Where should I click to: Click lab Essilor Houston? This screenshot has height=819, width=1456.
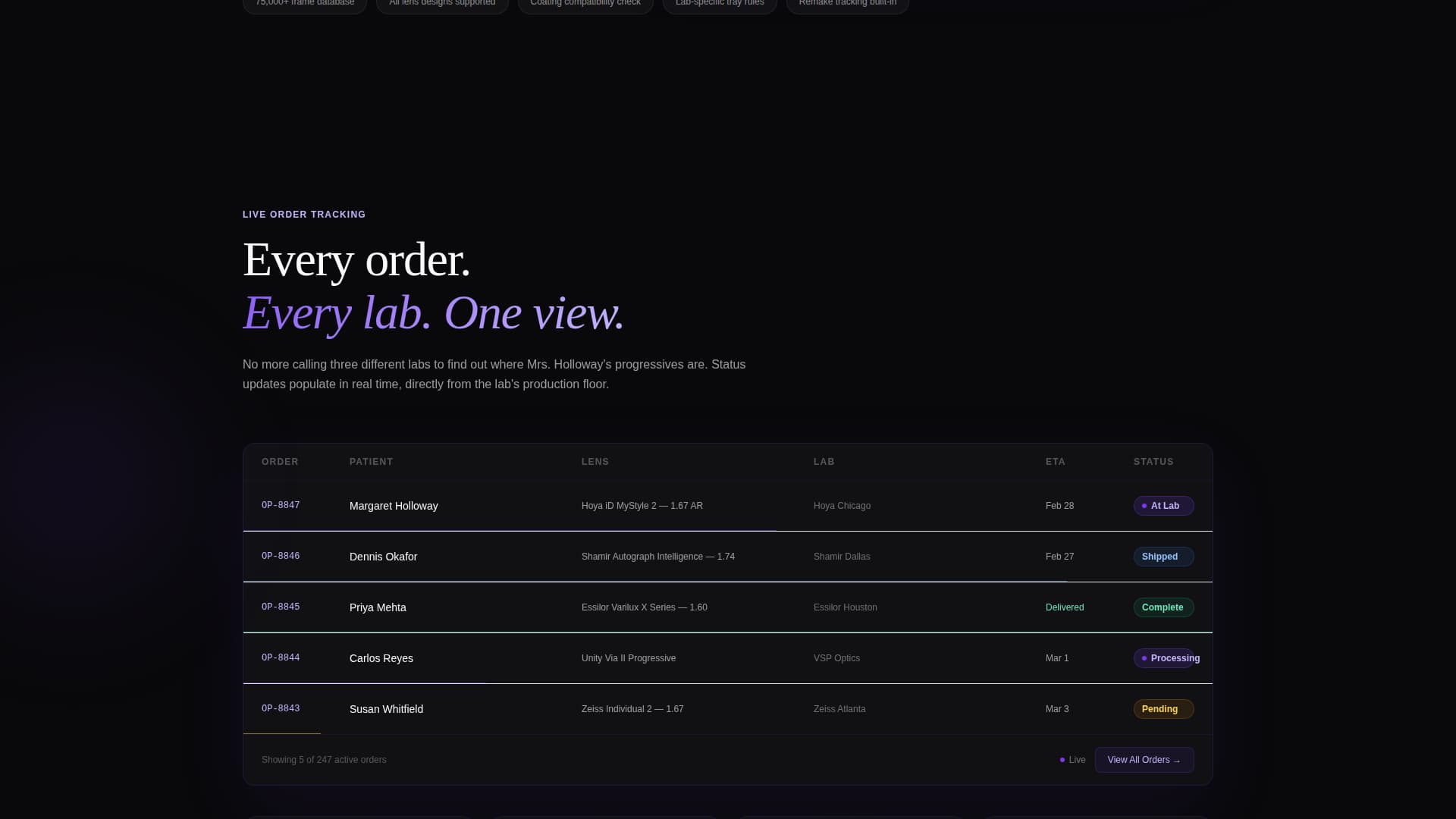tap(846, 607)
